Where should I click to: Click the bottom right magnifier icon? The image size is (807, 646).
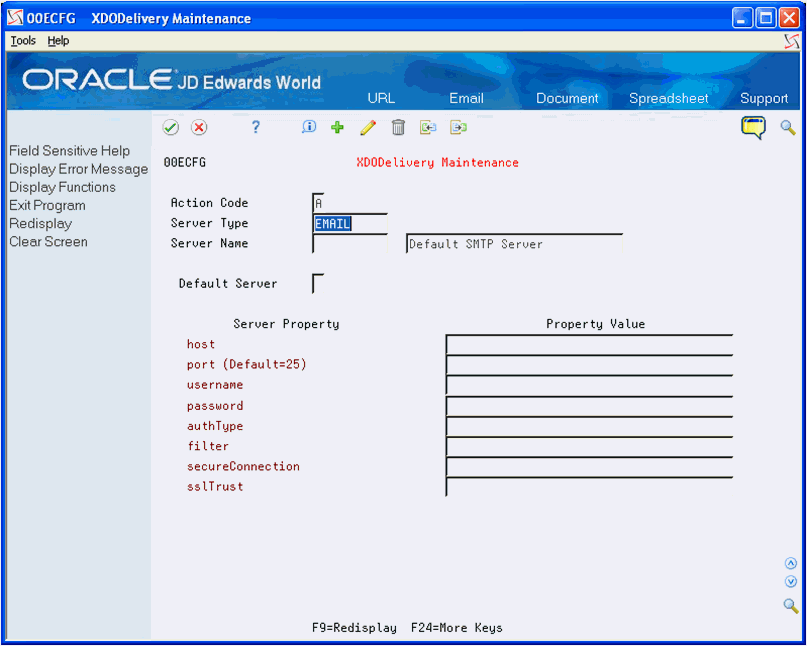point(791,605)
